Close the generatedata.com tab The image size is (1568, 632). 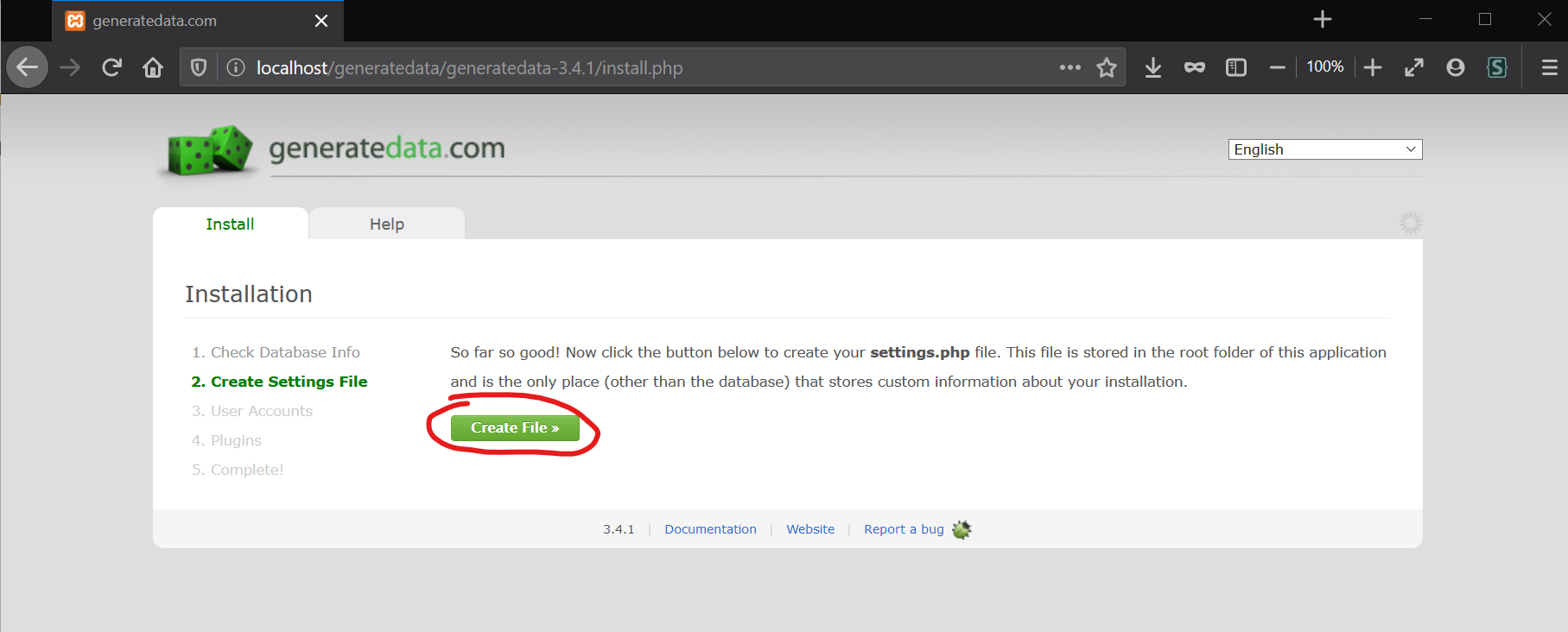pyautogui.click(x=321, y=21)
